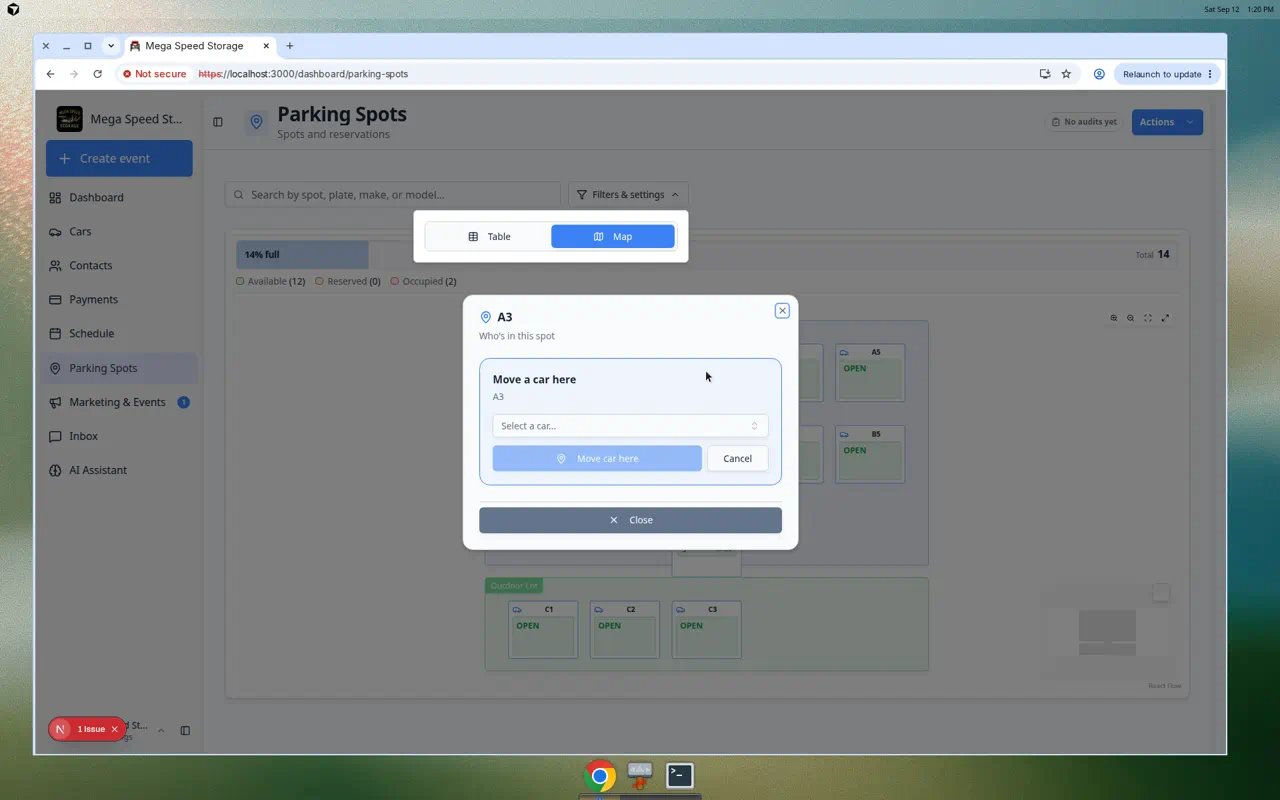Click Relaunch to update button
Viewport: 1280px width, 800px height.
(1167, 74)
